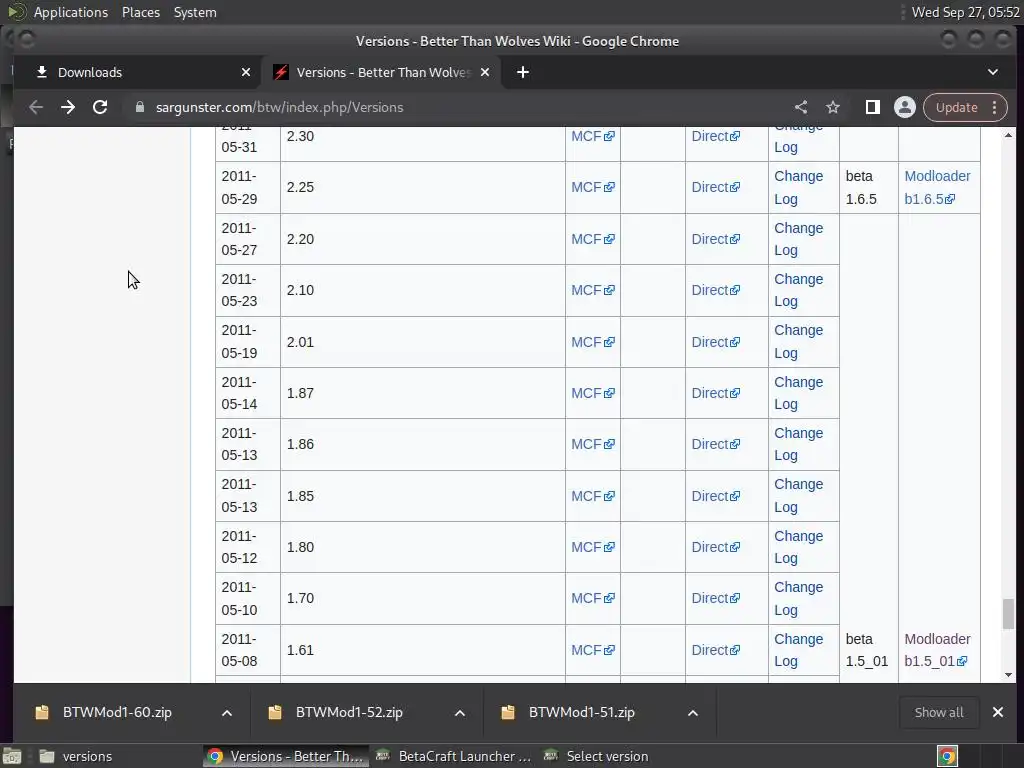Switch to Select version window in taskbar
Image resolution: width=1024 pixels, height=768 pixels.
coord(598,756)
